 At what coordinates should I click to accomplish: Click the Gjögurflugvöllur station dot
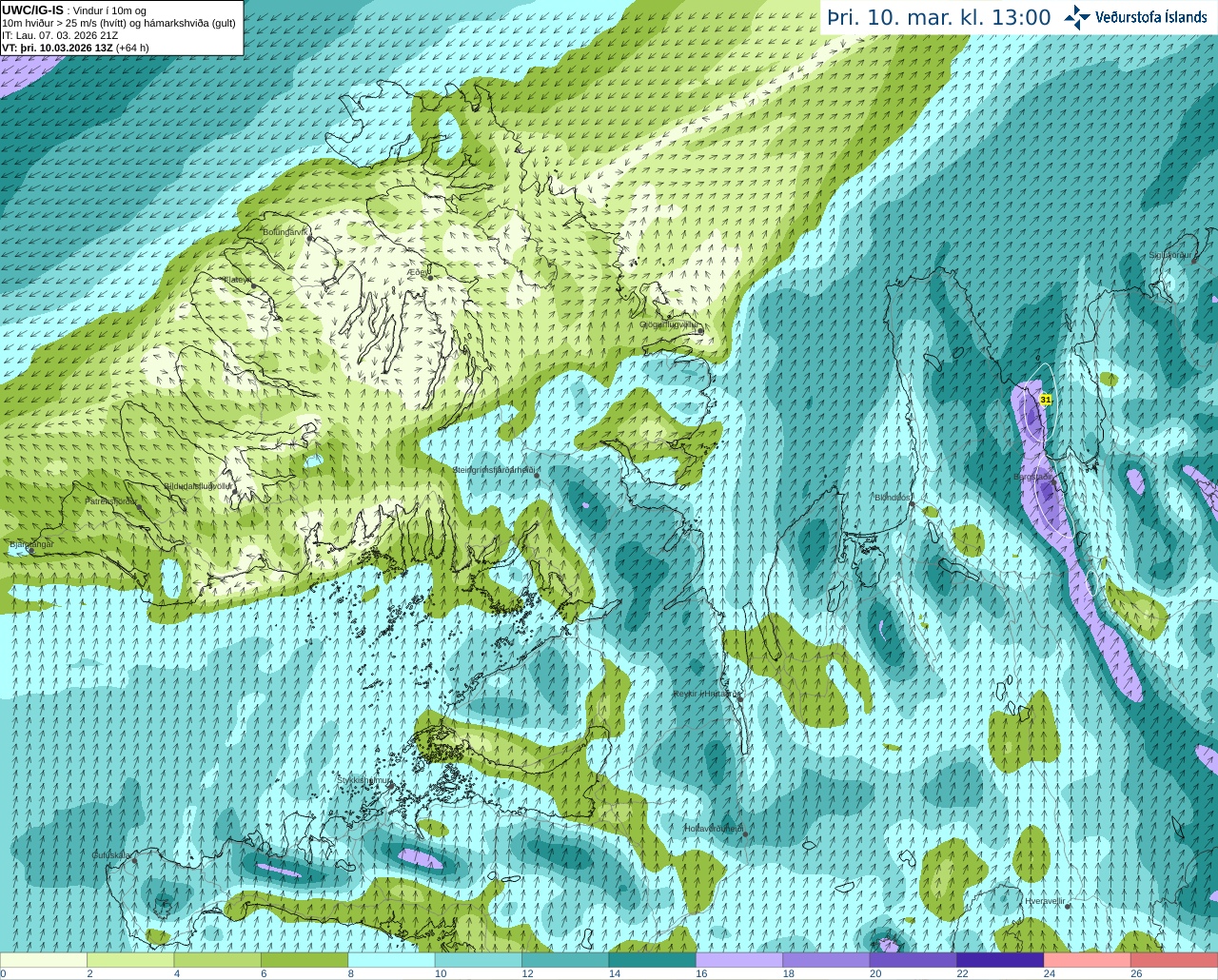pos(700,331)
